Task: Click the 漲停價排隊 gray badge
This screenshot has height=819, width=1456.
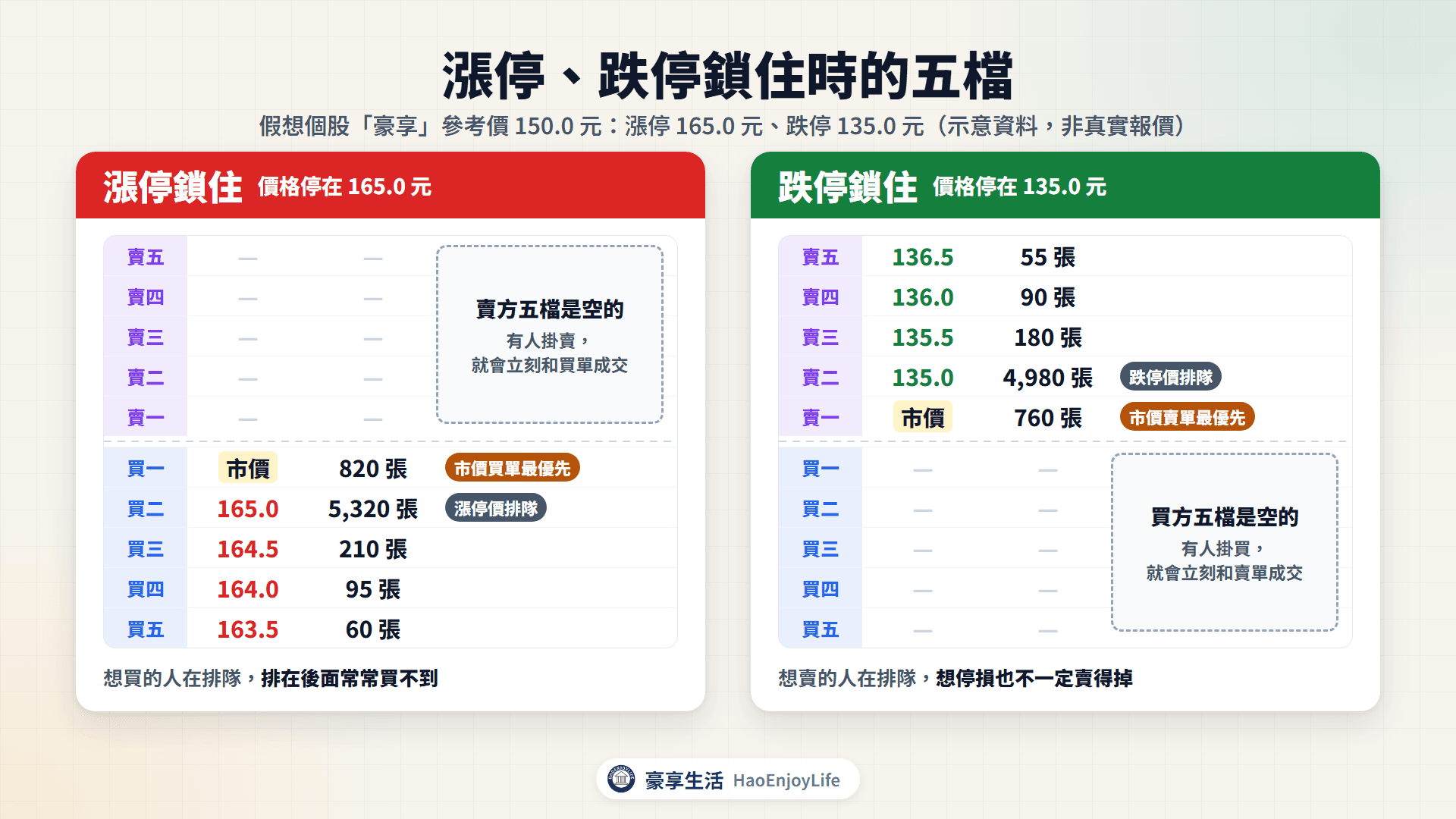Action: tap(496, 509)
